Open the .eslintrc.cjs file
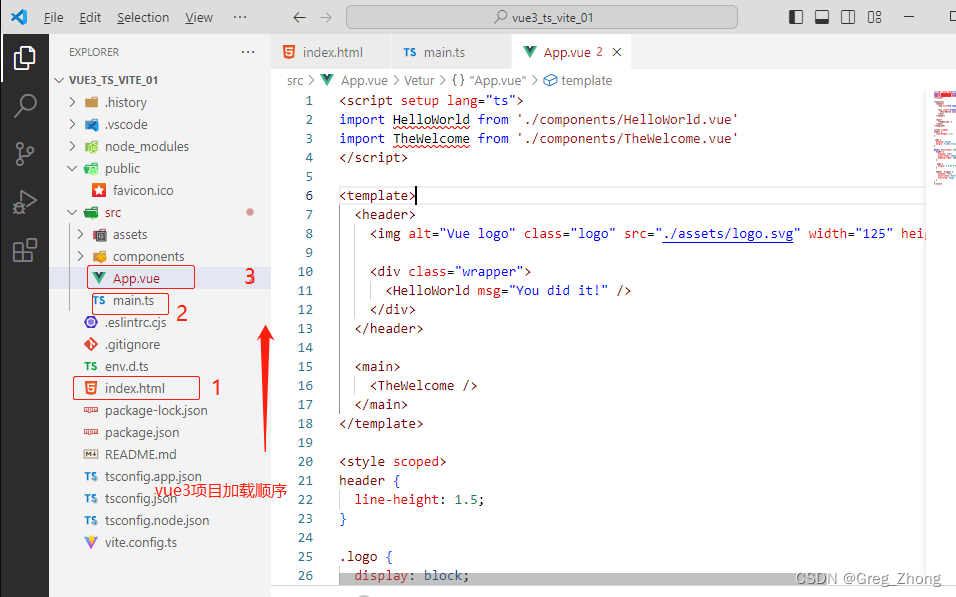 tap(134, 322)
